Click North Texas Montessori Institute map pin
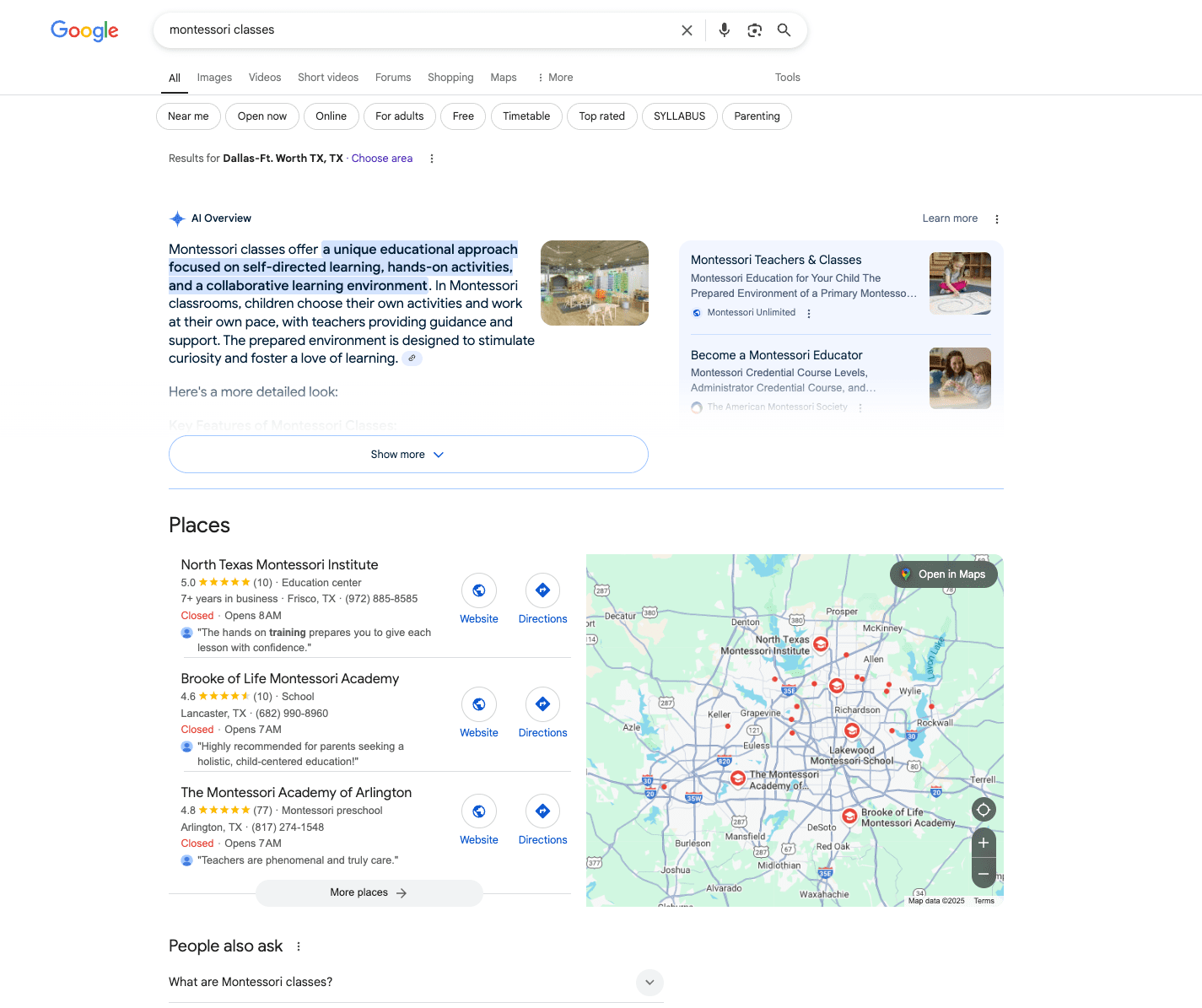Image resolution: width=1202 pixels, height=1008 pixels. pos(821,644)
